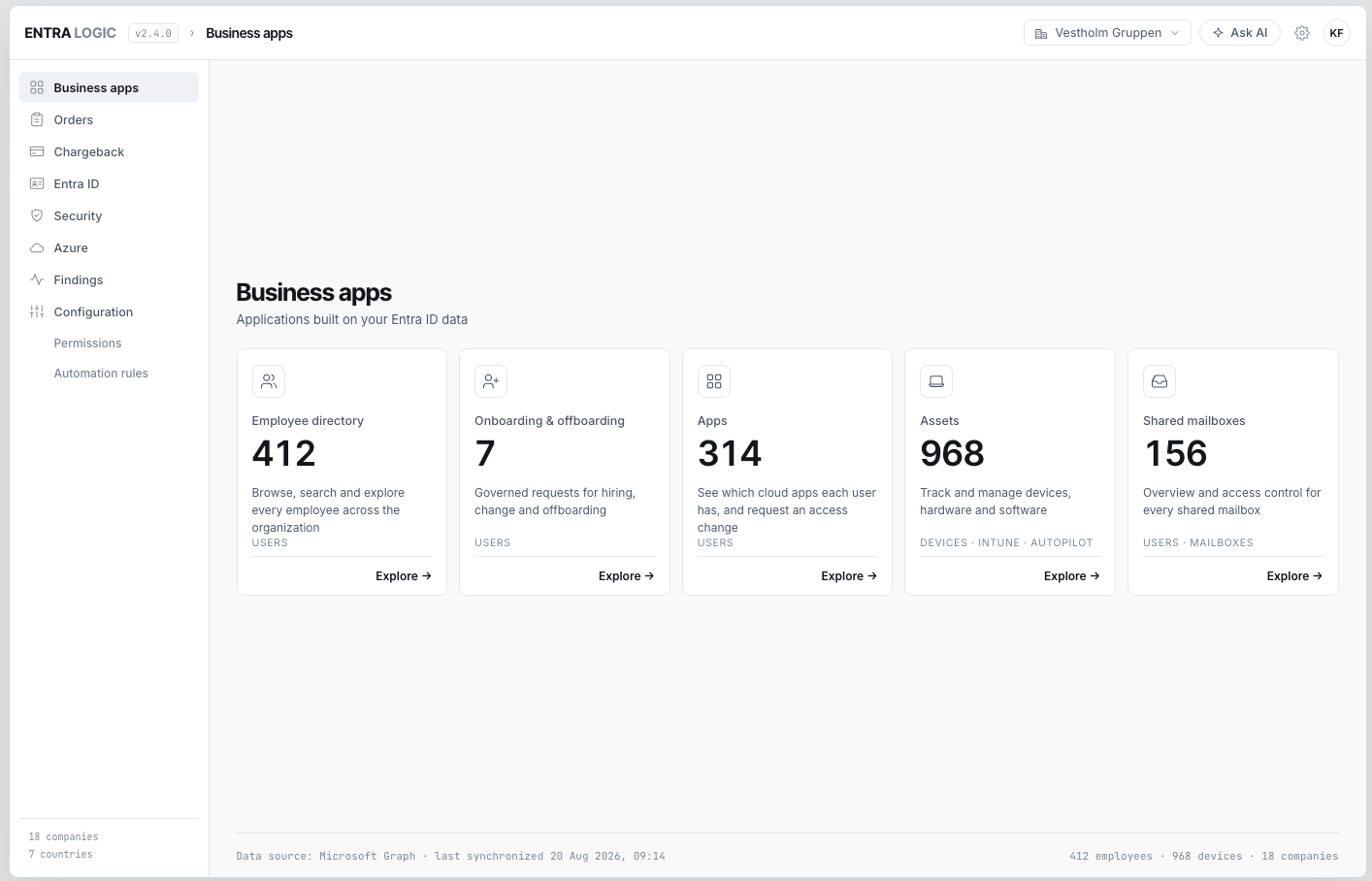
Task: Navigate to Azure
Action: (x=109, y=247)
